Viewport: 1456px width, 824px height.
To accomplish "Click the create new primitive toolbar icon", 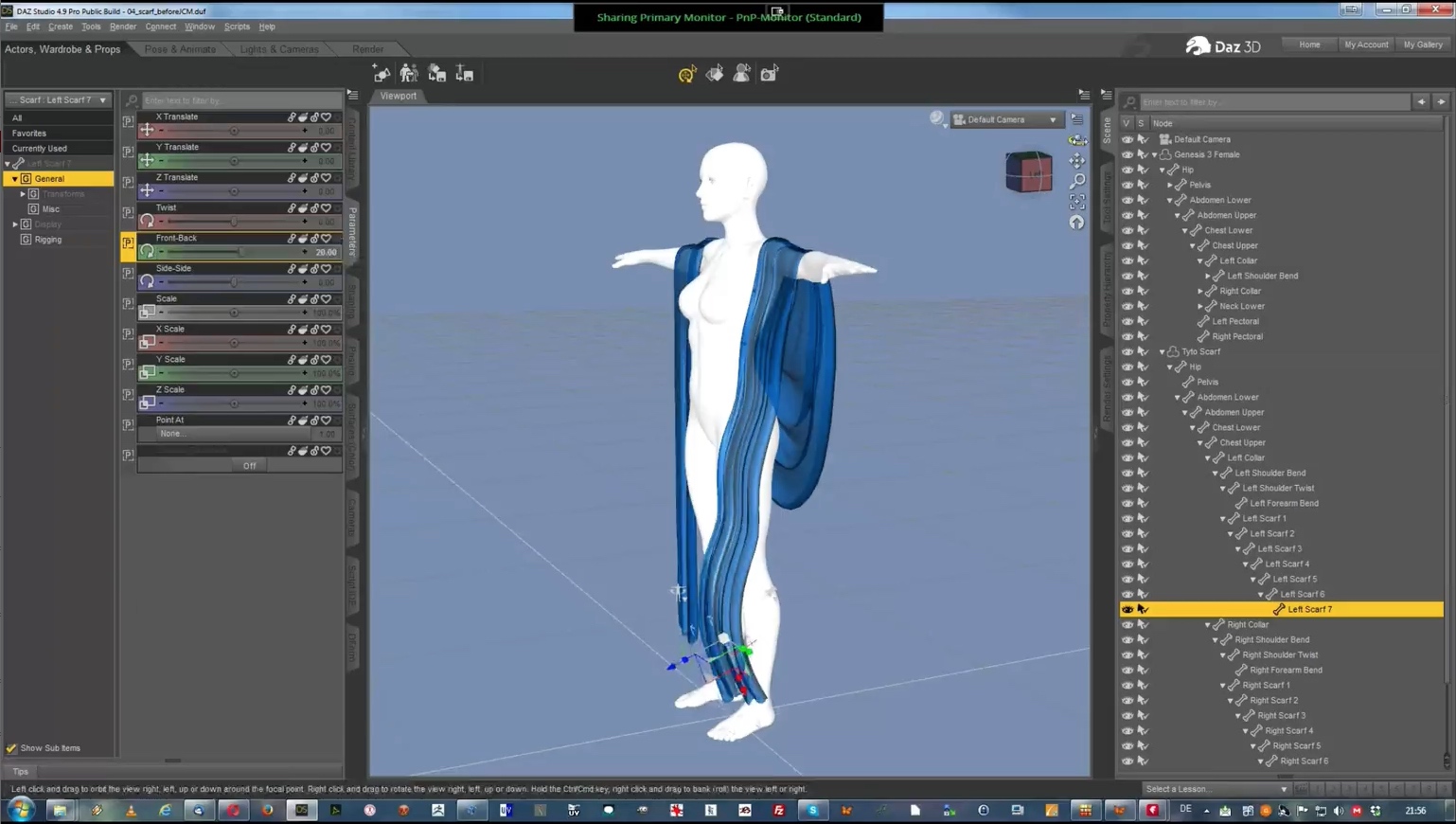I will click(382, 73).
